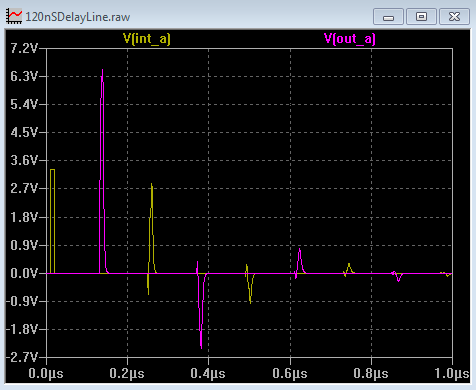The height and width of the screenshot is (390, 476).
Task: Select the V(int_a) trace label
Action: (147, 39)
